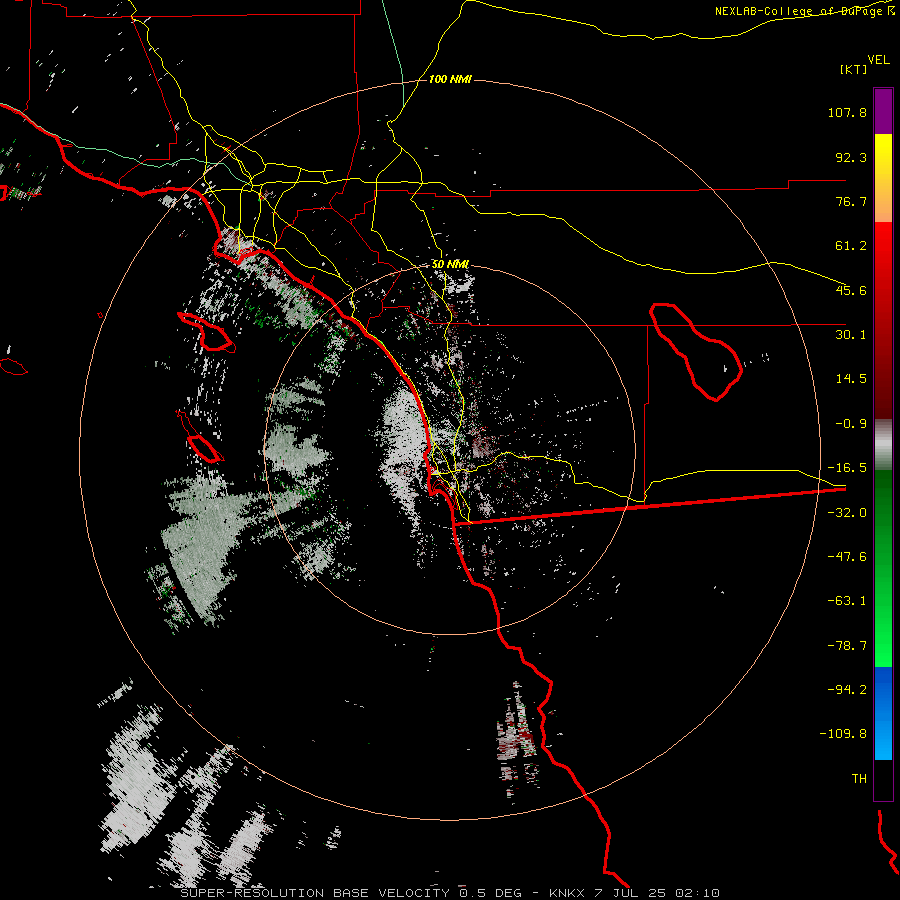Click the -32.0 scale value
This screenshot has height=900, width=900.
click(x=847, y=513)
